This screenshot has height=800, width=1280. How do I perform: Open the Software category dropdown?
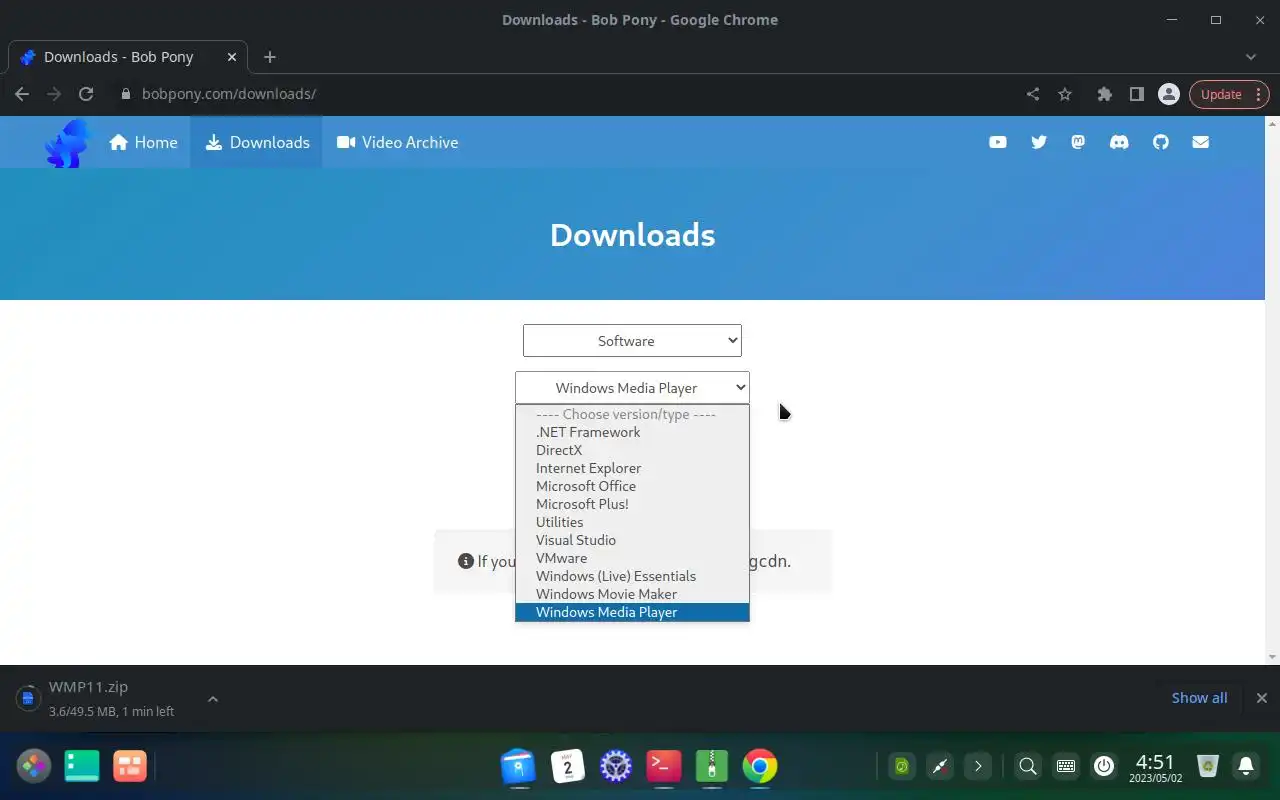(632, 340)
